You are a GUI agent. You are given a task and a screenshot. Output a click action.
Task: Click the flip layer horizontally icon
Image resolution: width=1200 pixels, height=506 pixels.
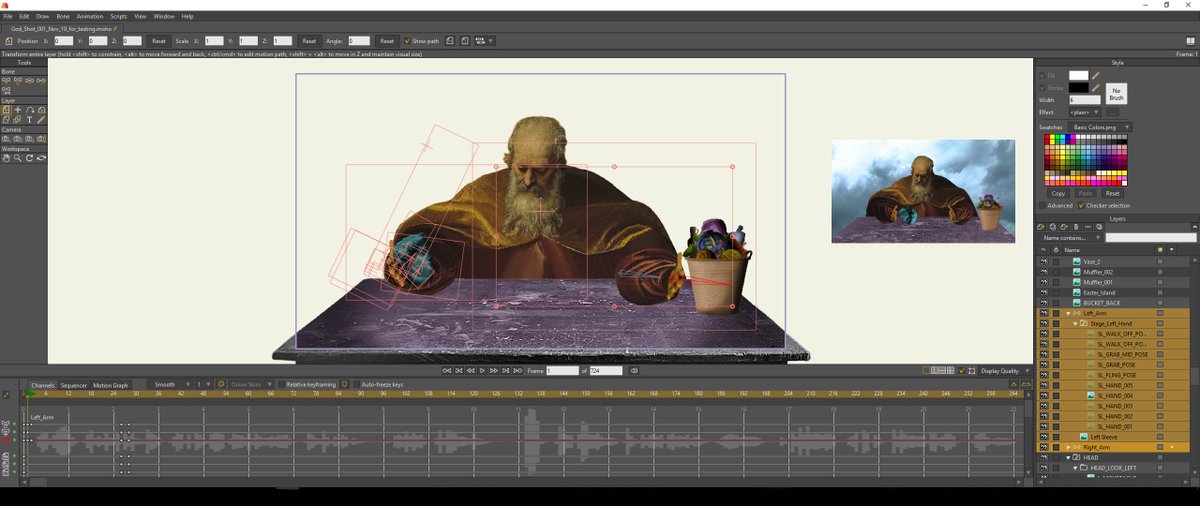click(450, 41)
